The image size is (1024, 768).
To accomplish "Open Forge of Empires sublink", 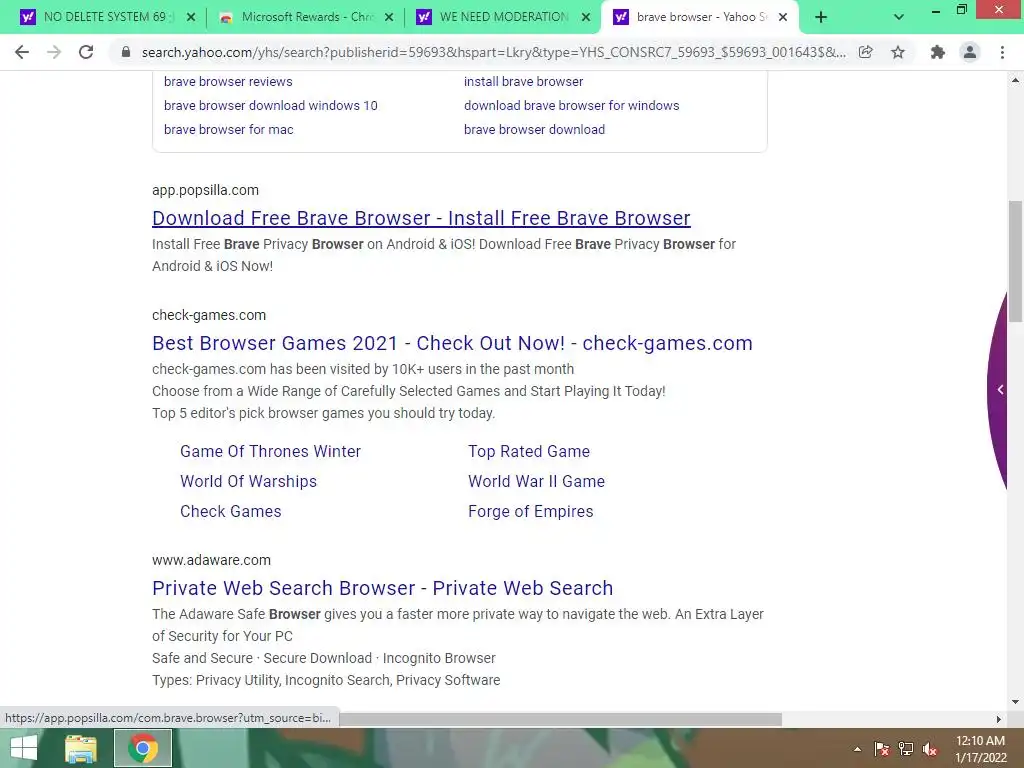I will point(530,511).
